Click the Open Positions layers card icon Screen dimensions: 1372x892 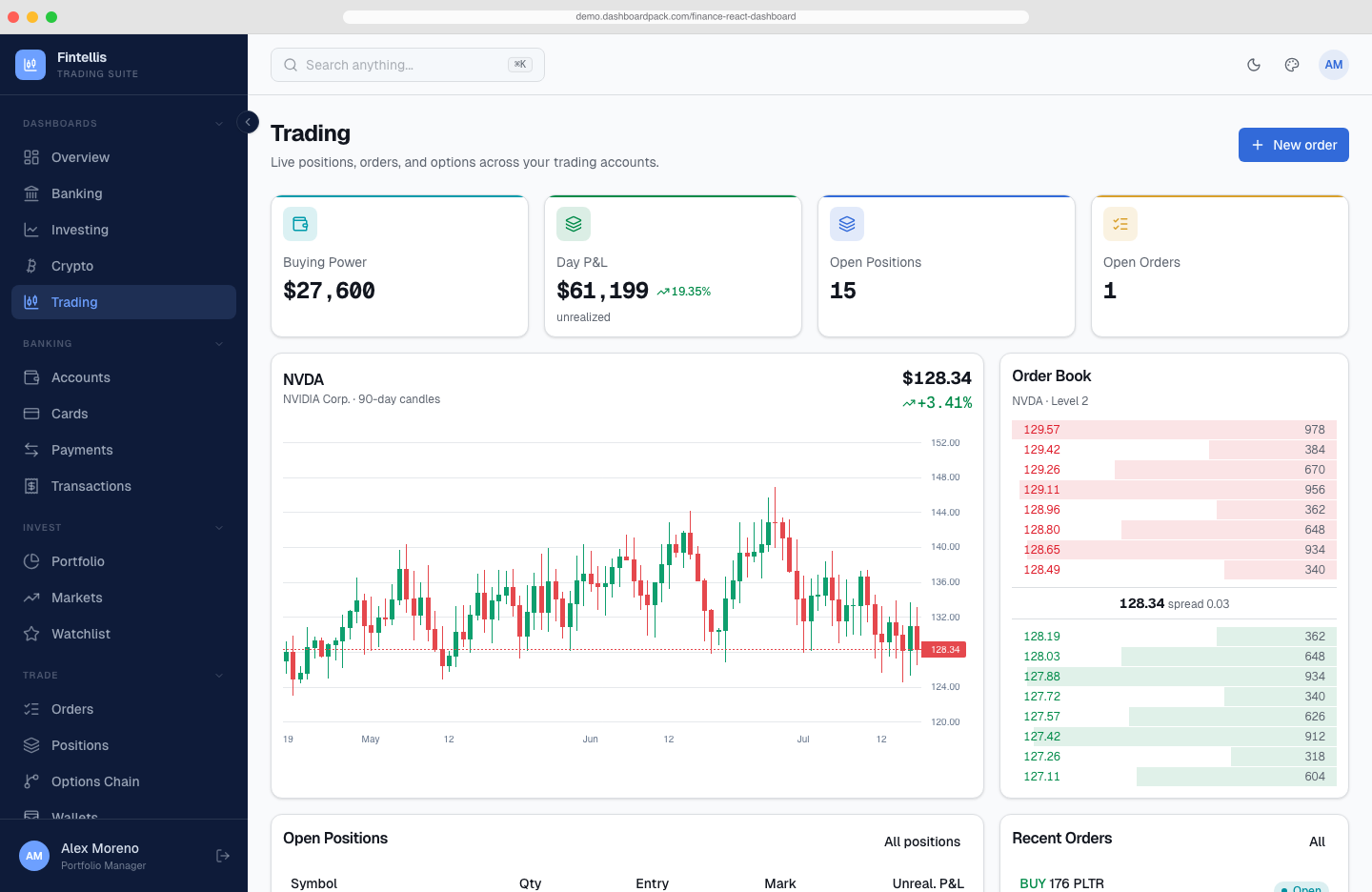click(x=847, y=224)
